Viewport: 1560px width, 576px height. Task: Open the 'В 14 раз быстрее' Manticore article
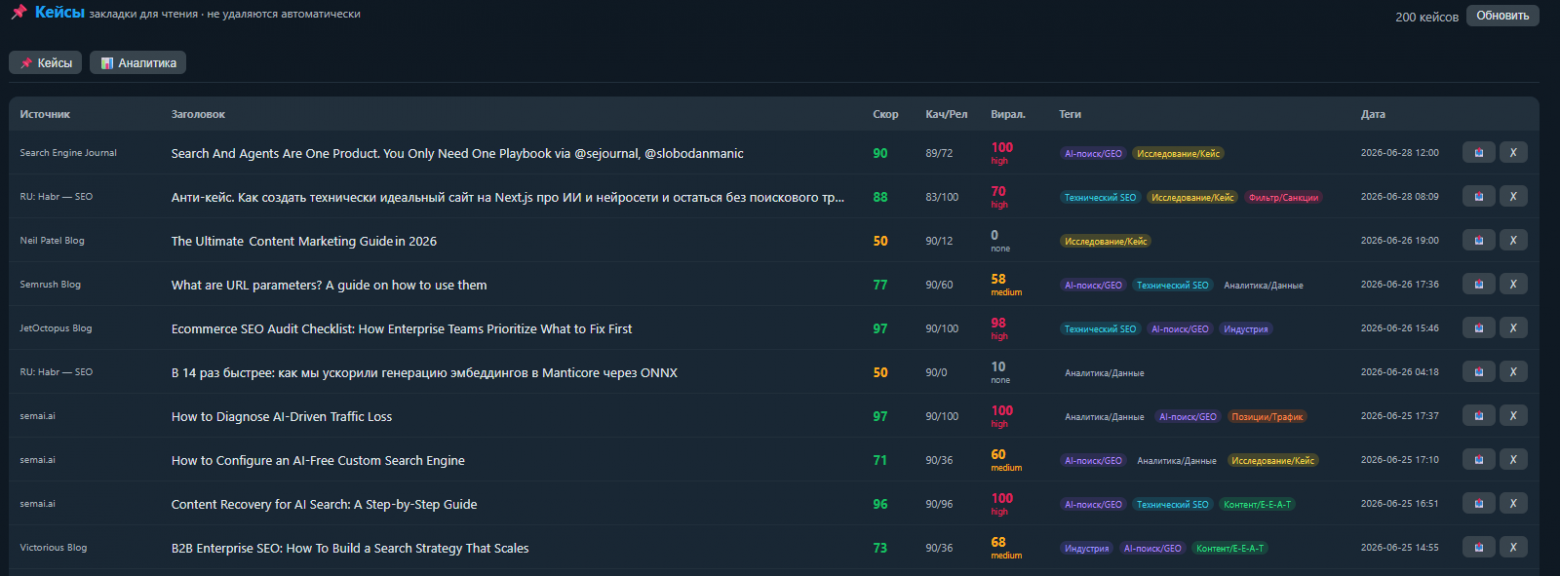(x=424, y=373)
